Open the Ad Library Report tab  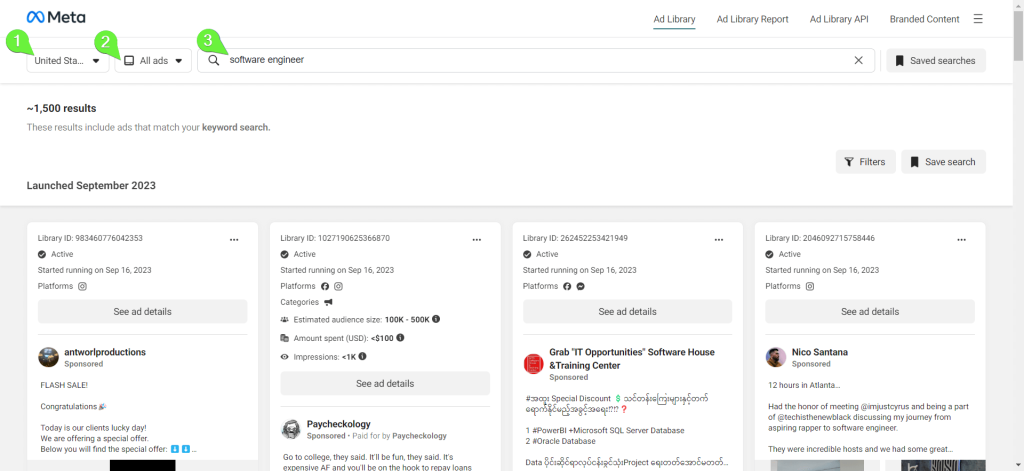752,19
